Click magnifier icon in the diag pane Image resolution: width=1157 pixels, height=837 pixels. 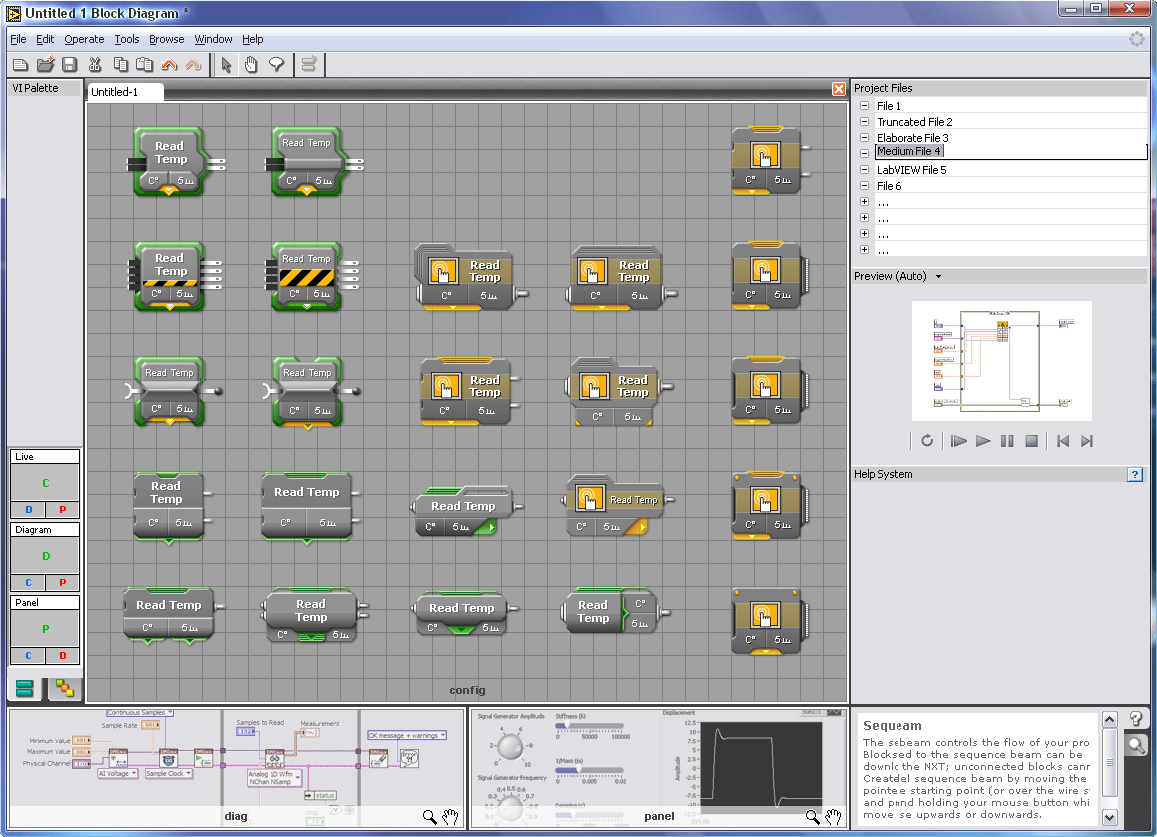click(429, 817)
